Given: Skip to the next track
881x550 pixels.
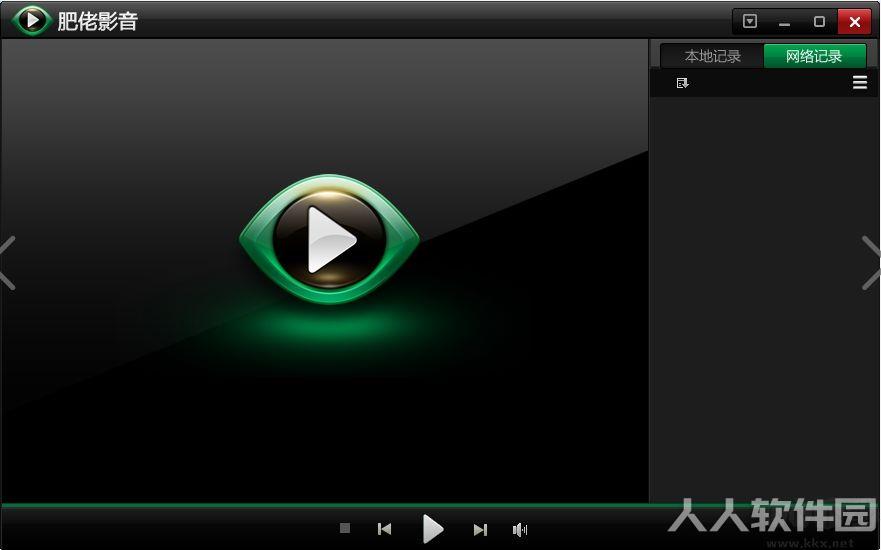Looking at the screenshot, I should (x=480, y=529).
